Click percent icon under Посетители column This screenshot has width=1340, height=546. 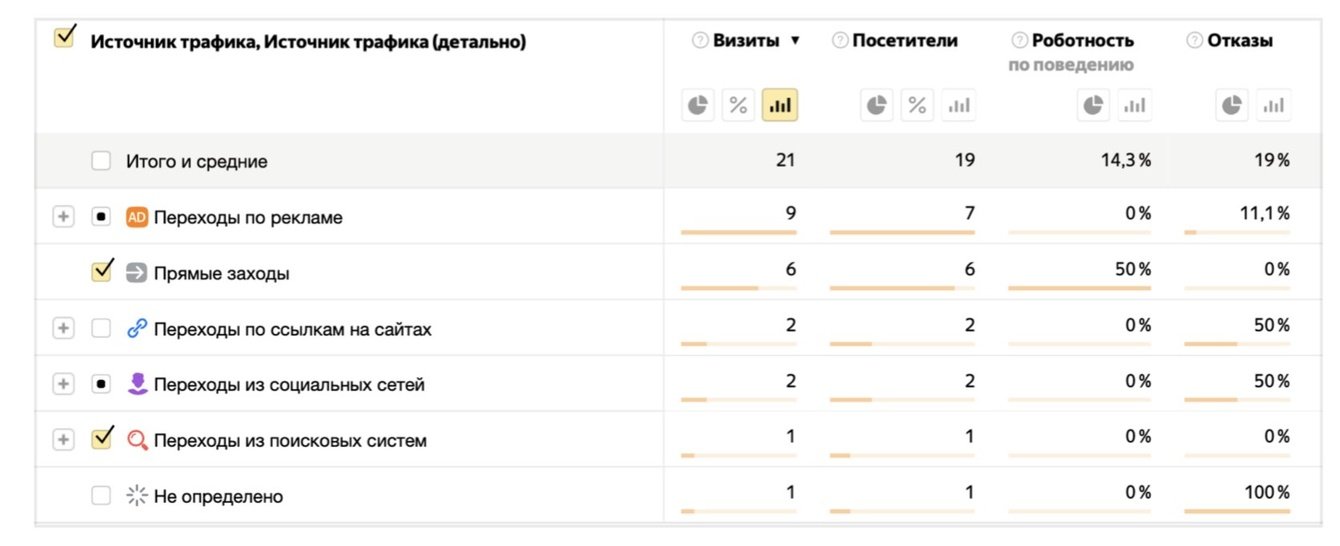tap(917, 105)
